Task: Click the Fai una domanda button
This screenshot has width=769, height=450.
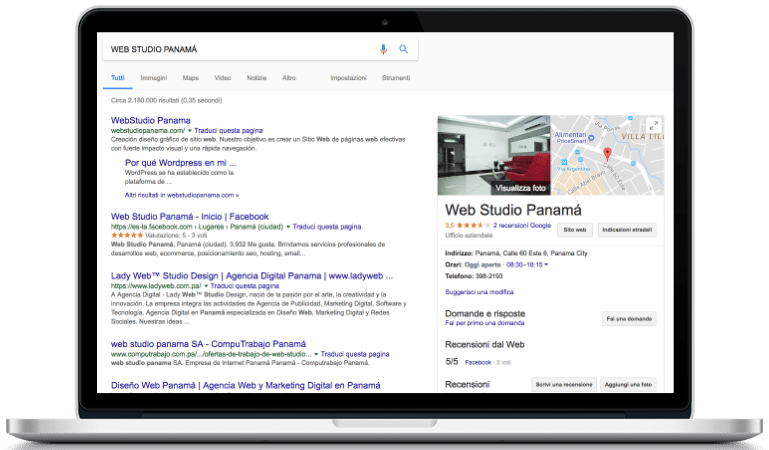Action: (x=628, y=318)
